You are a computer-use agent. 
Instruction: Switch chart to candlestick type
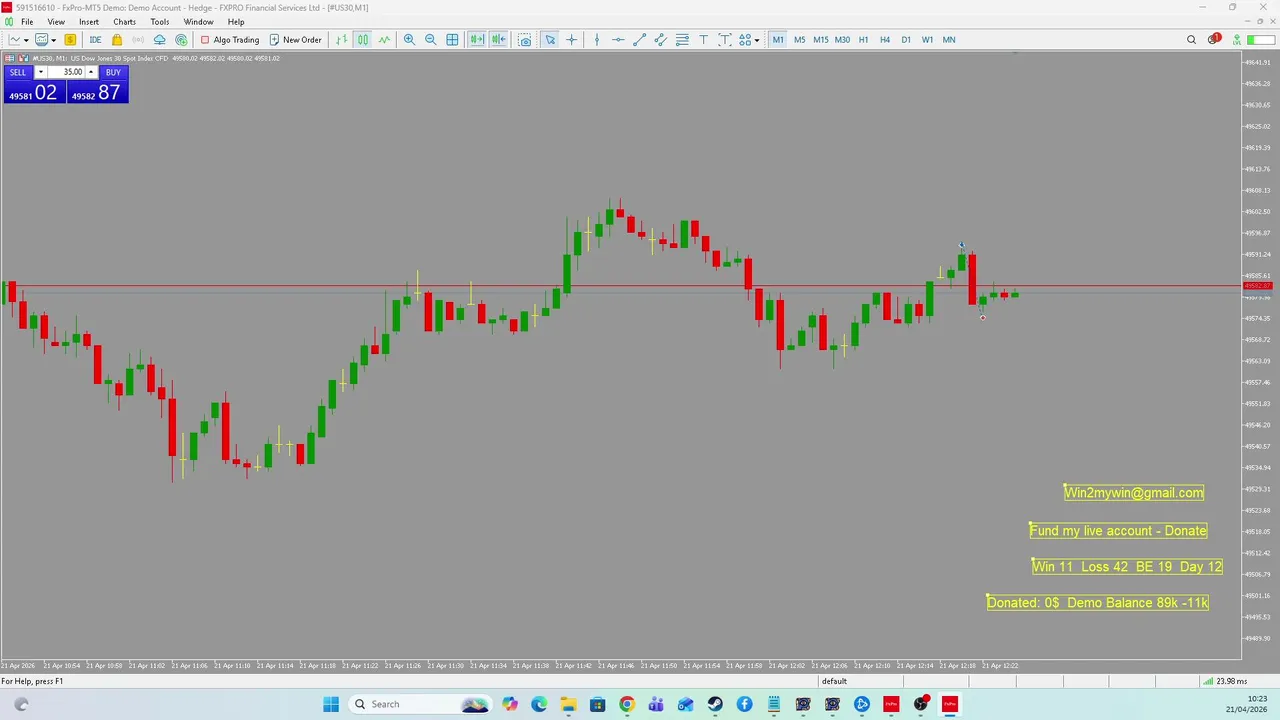362,40
